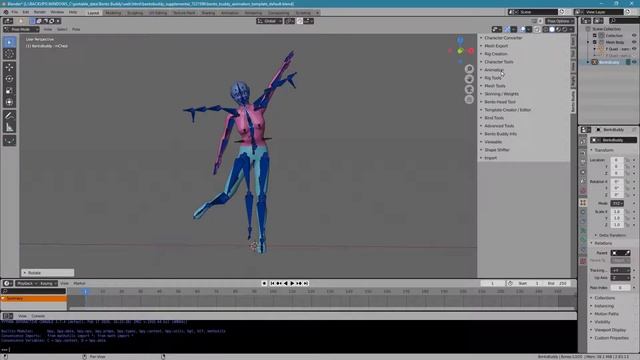Screen dimensions: 640x360
Task: Enable solid viewport shading mode
Action: coord(552,29)
